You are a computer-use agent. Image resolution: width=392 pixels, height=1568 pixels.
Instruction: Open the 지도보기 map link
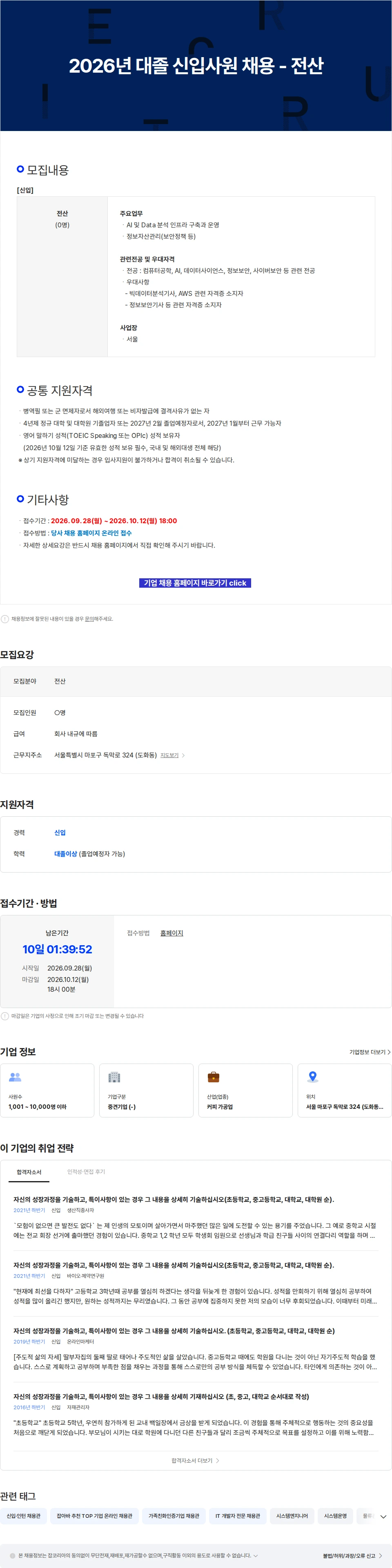pyautogui.click(x=169, y=755)
